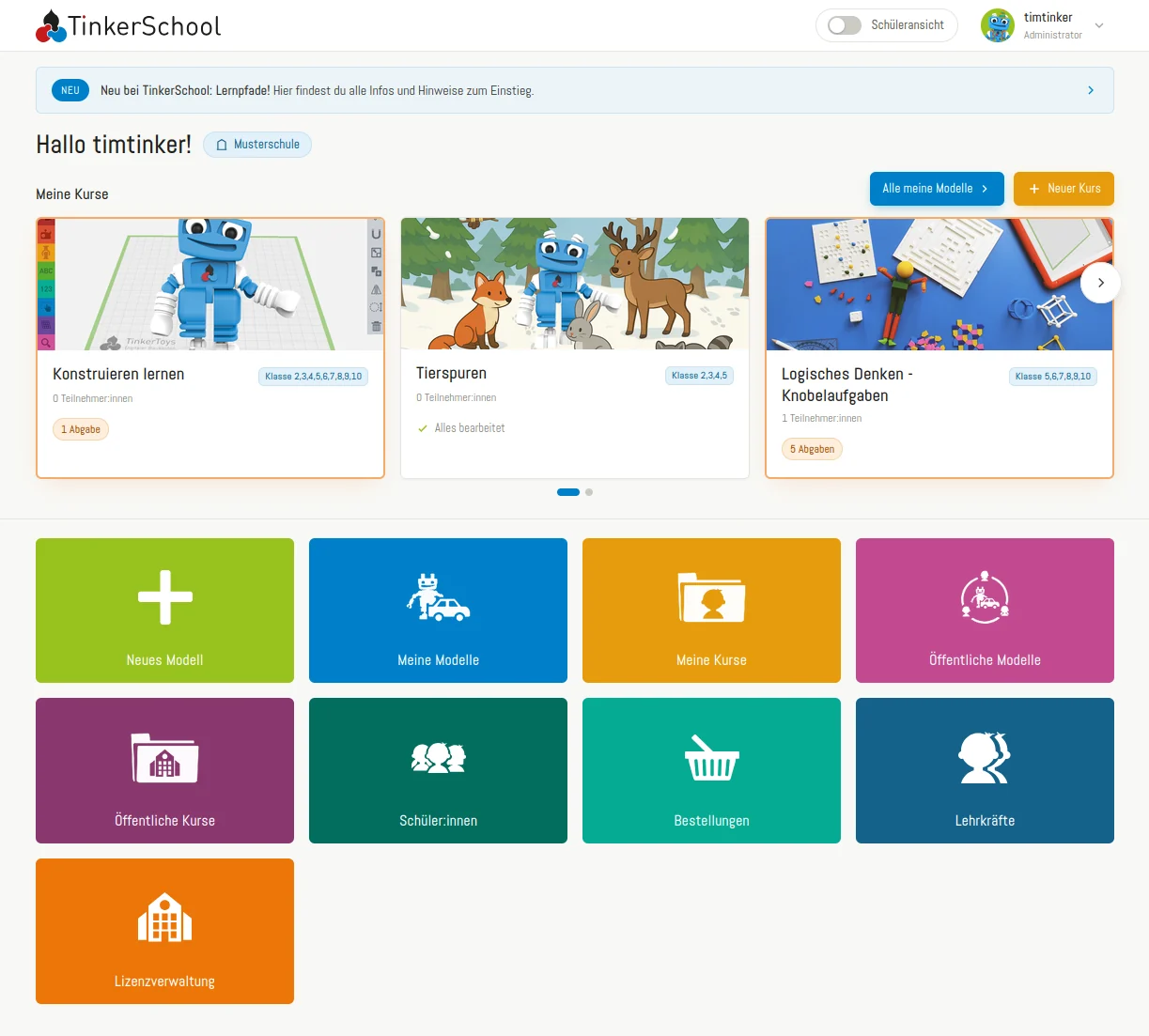Open the Bestellungen basket icon
This screenshot has height=1036, width=1149.
(x=711, y=757)
